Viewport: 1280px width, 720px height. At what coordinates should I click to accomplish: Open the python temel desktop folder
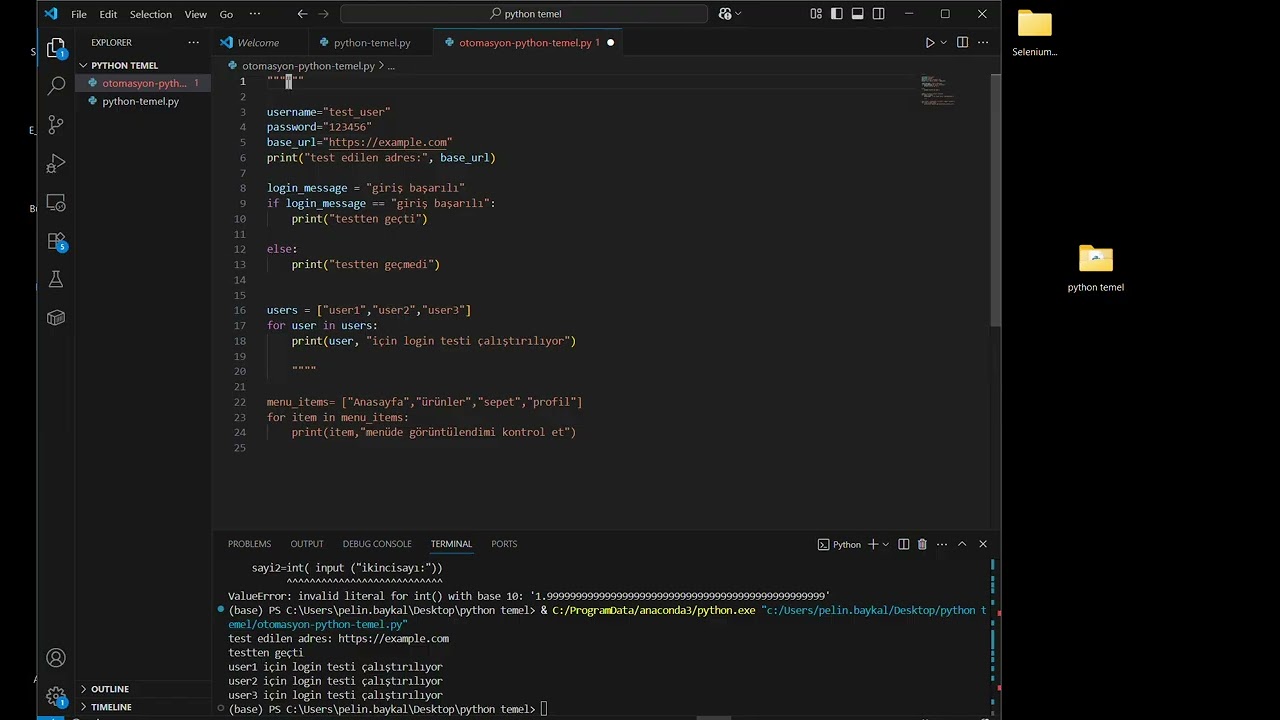(x=1096, y=268)
